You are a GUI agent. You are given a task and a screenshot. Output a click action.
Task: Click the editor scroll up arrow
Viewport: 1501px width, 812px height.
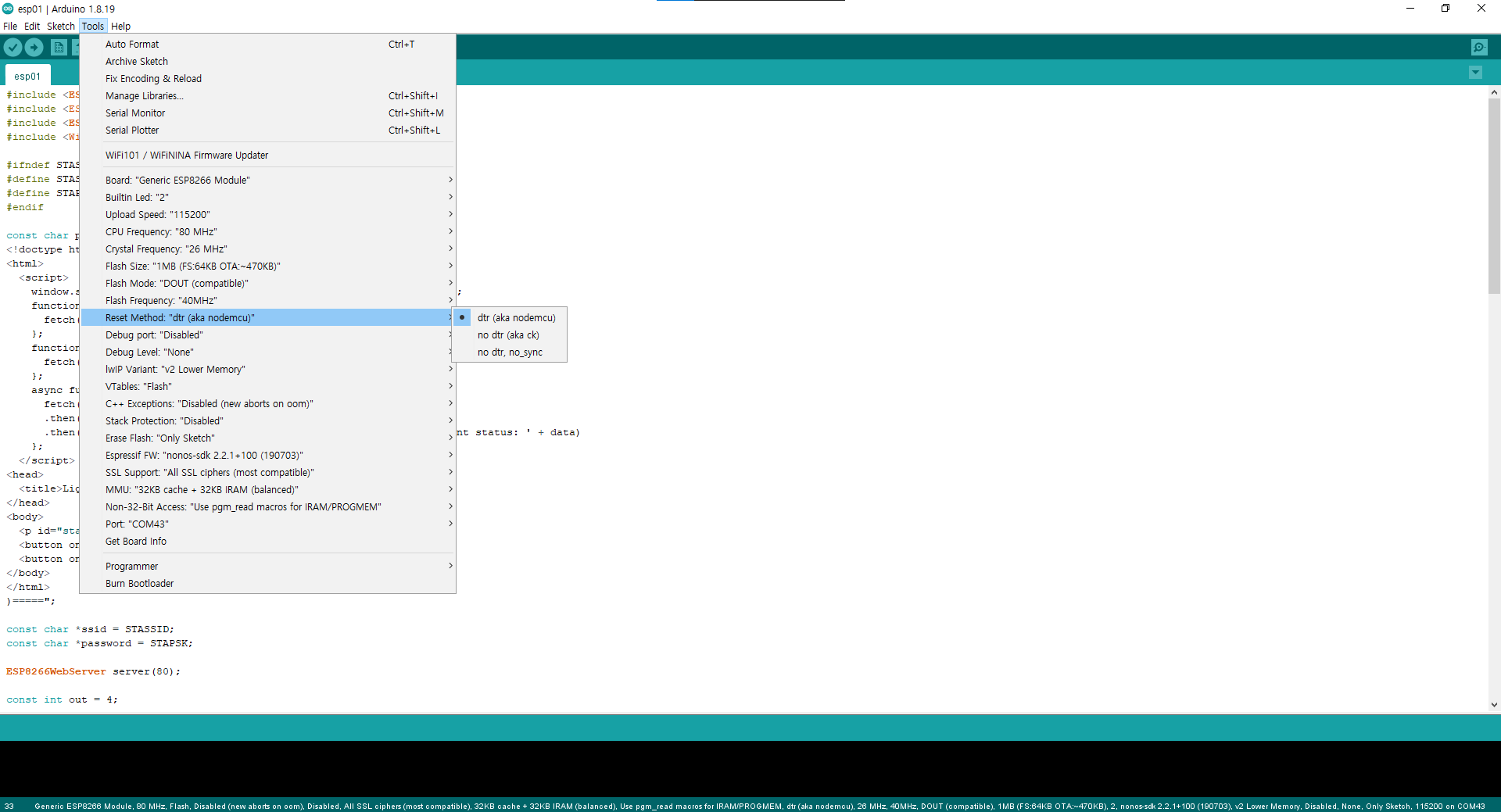pos(1494,92)
